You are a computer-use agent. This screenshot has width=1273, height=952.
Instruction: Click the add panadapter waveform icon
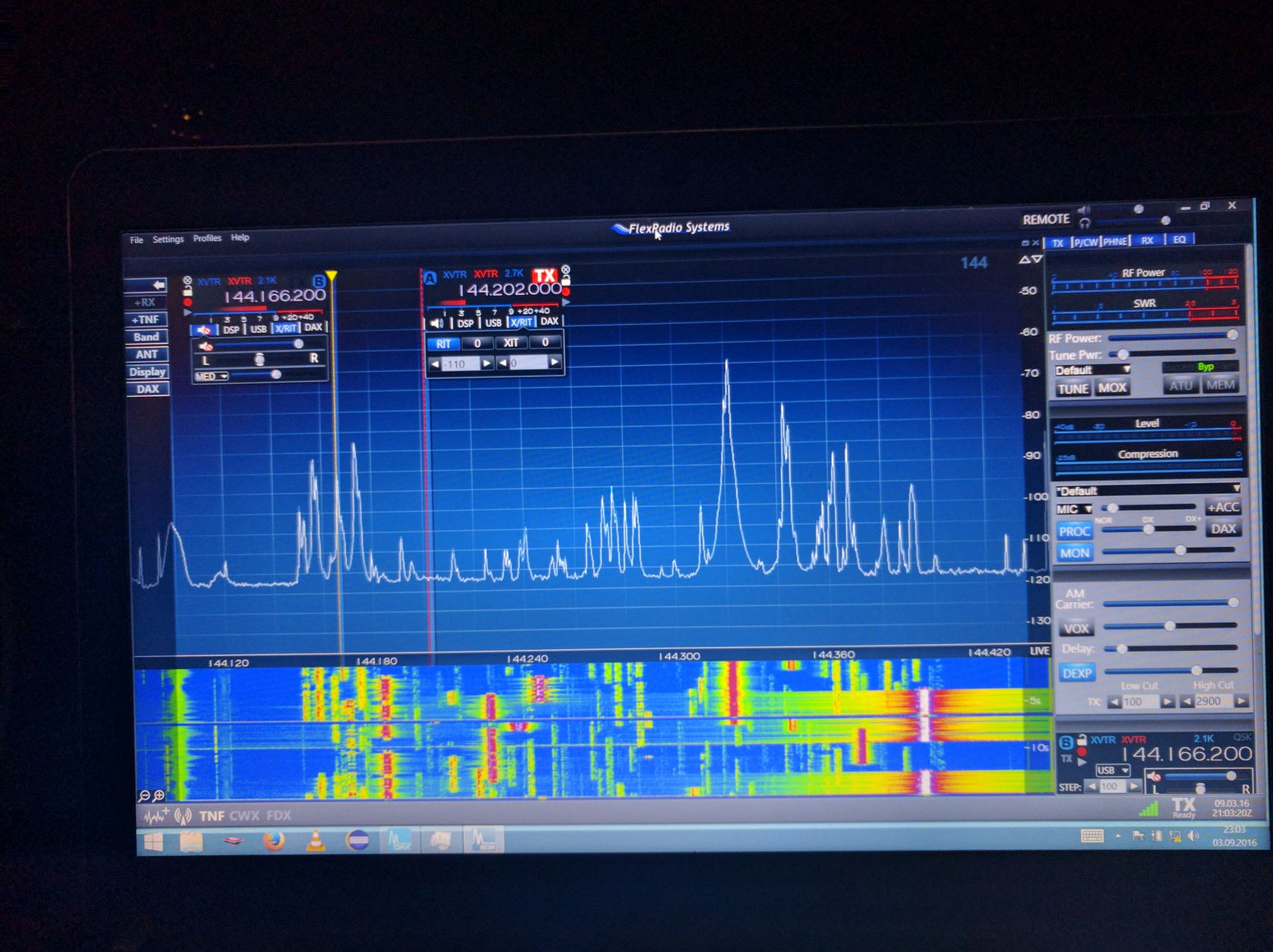pos(156,816)
